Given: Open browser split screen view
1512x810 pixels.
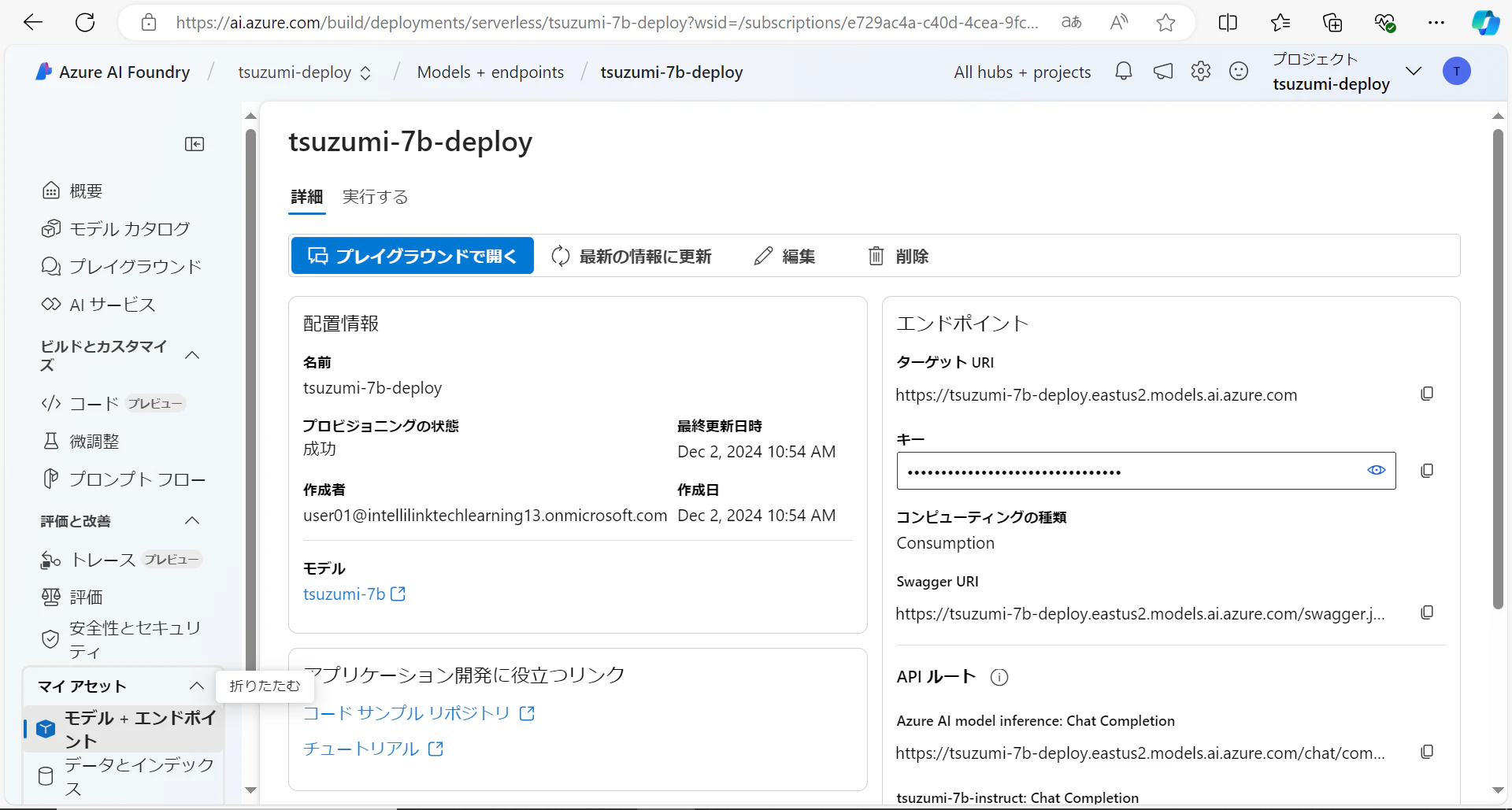Looking at the screenshot, I should click(x=1228, y=23).
